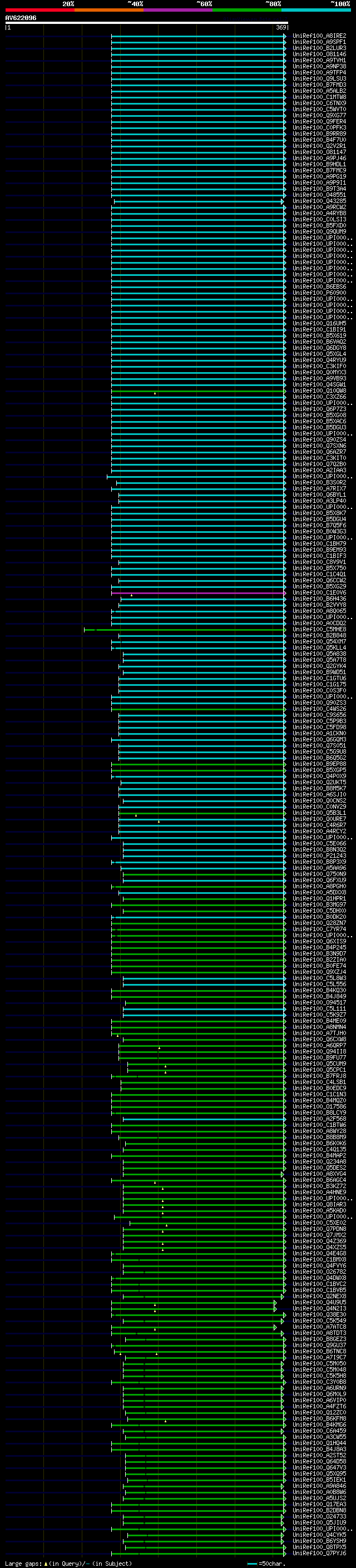
Task: Select the UniRef100_P21243 hit label
Action: click(x=319, y=856)
